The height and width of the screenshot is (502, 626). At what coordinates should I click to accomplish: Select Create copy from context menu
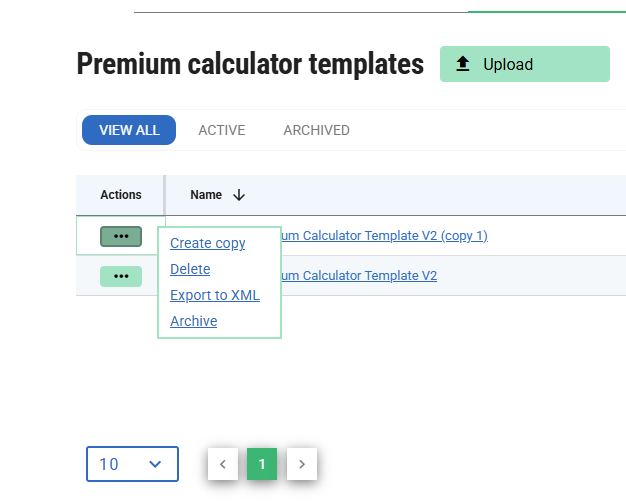pyautogui.click(x=208, y=243)
